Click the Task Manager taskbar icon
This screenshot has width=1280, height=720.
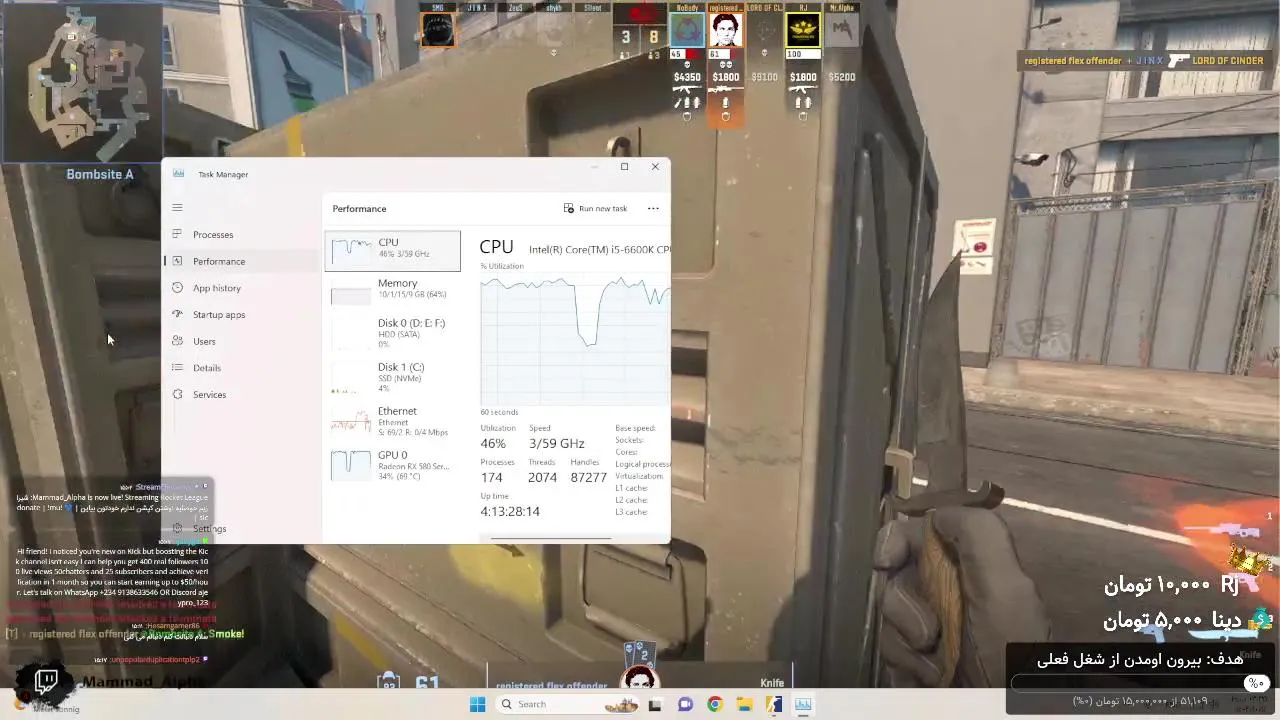(803, 704)
